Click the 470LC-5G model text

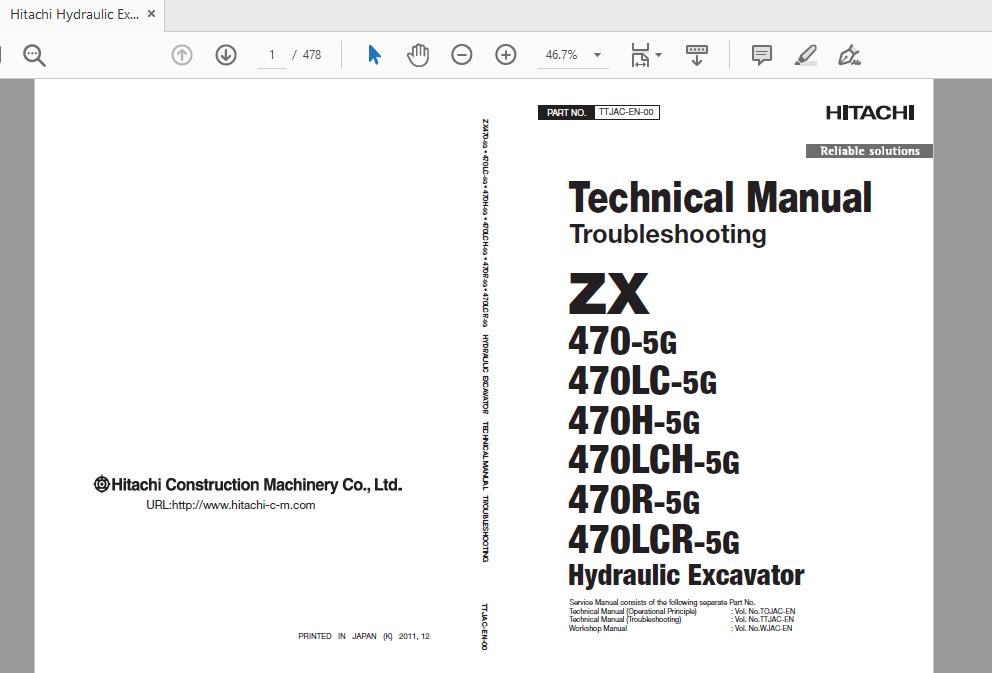coord(642,381)
